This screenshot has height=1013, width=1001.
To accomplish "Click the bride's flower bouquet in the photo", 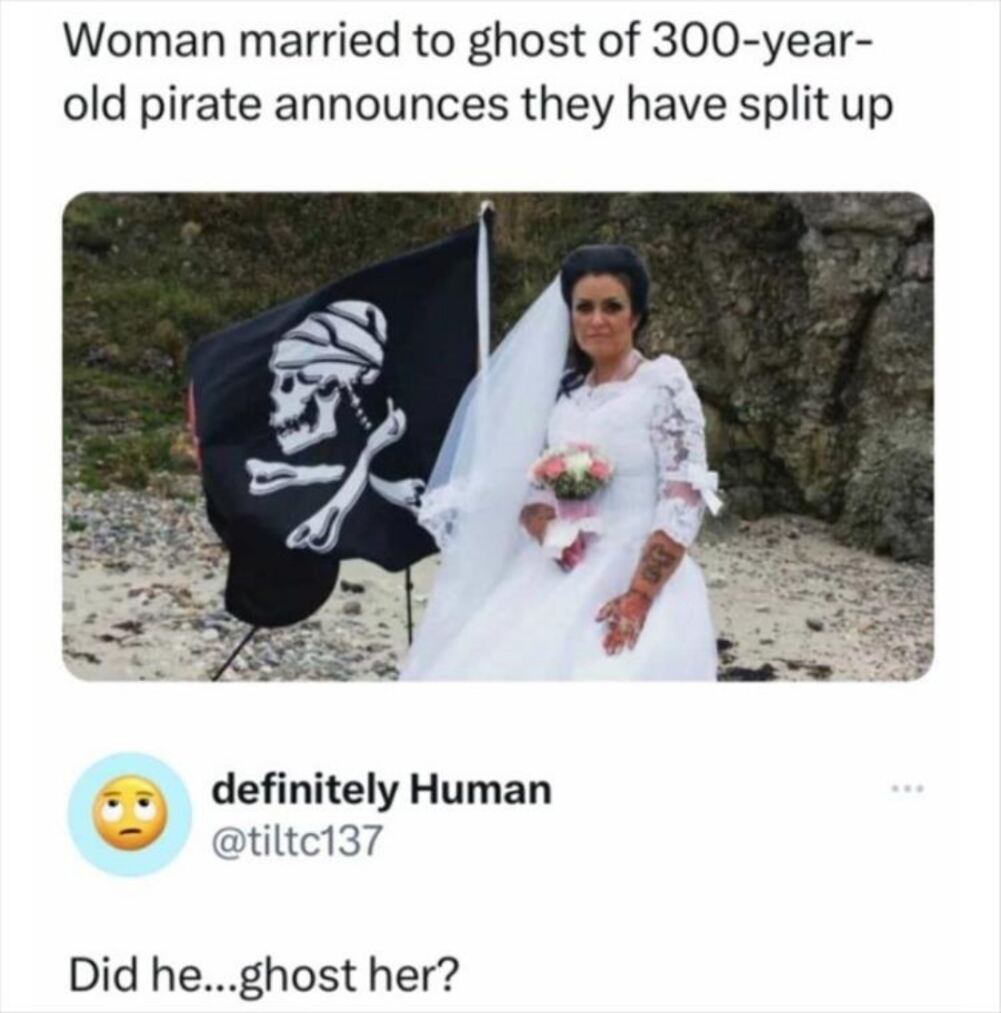I will click(x=571, y=472).
